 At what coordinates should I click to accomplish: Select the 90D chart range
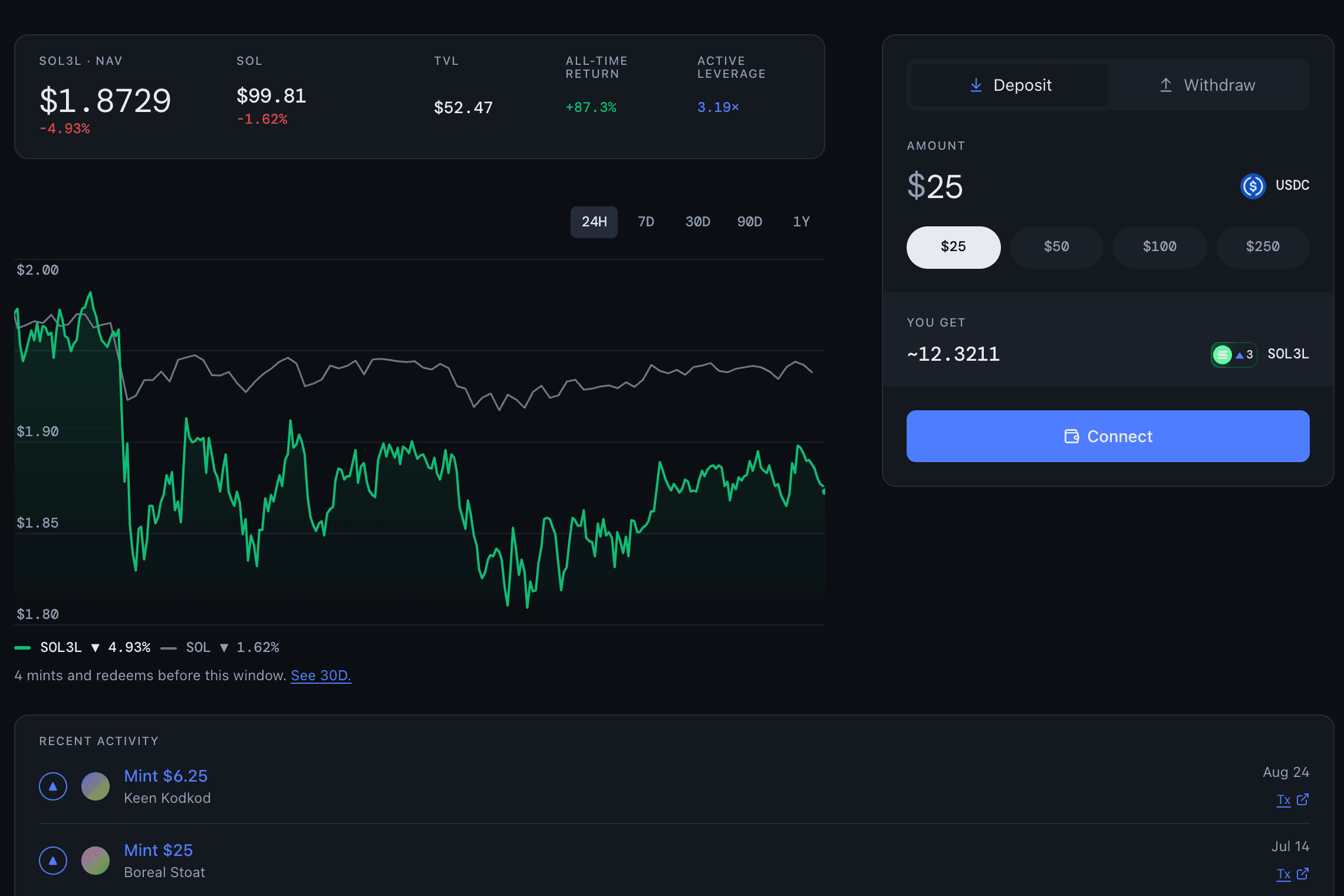click(750, 222)
